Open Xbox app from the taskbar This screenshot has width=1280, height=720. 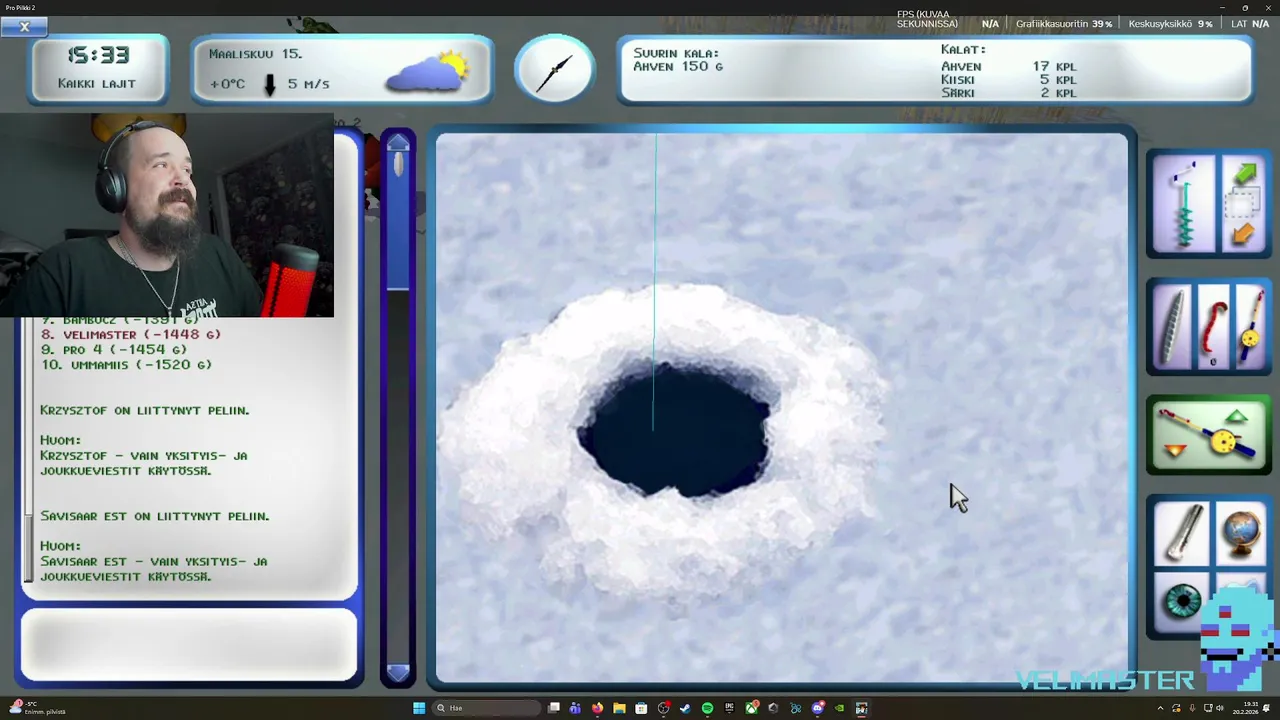pos(752,708)
